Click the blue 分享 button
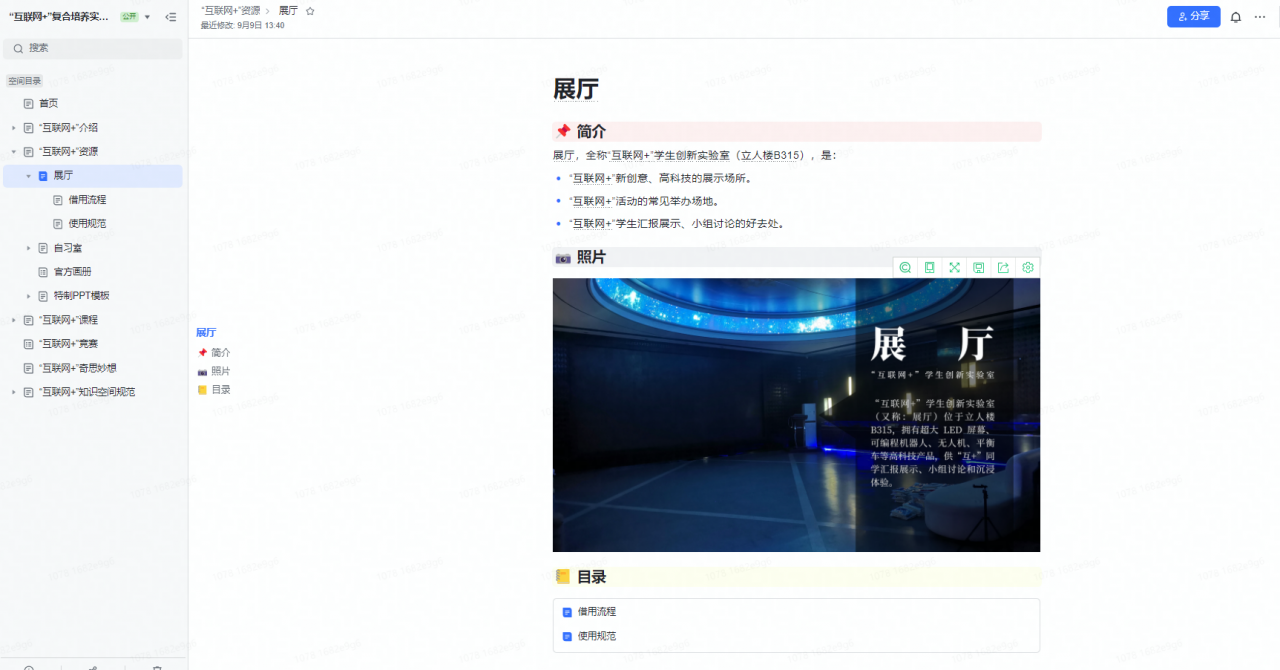 (1193, 17)
